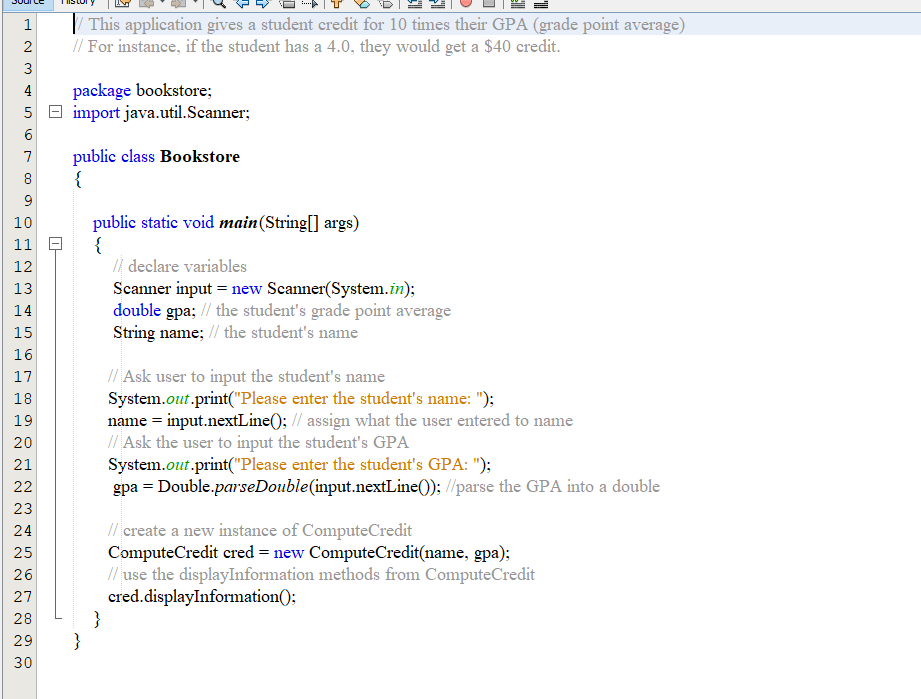Switch to the History view tab
Image resolution: width=921 pixels, height=699 pixels.
pyautogui.click(x=78, y=3)
